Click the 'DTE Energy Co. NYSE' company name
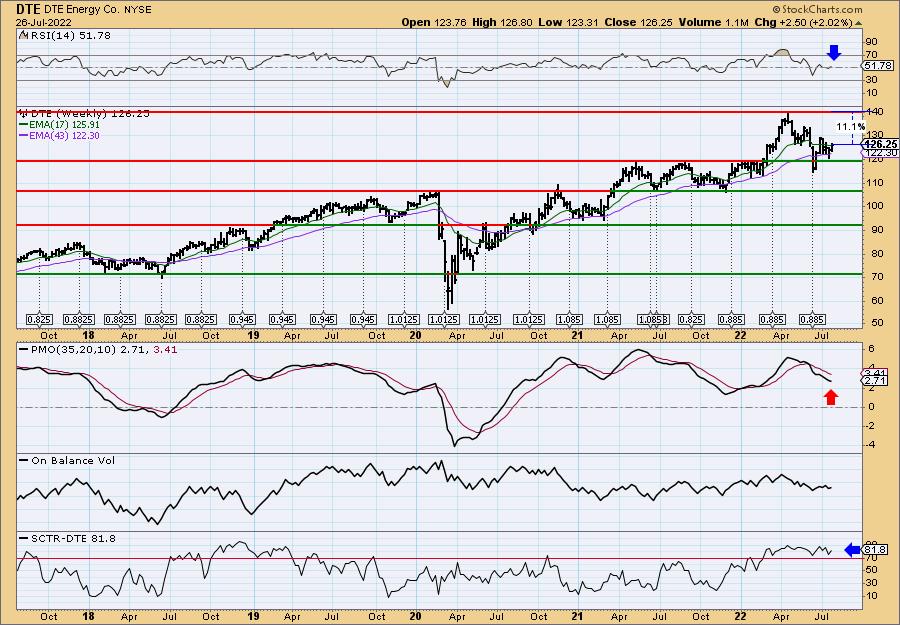 pyautogui.click(x=97, y=10)
